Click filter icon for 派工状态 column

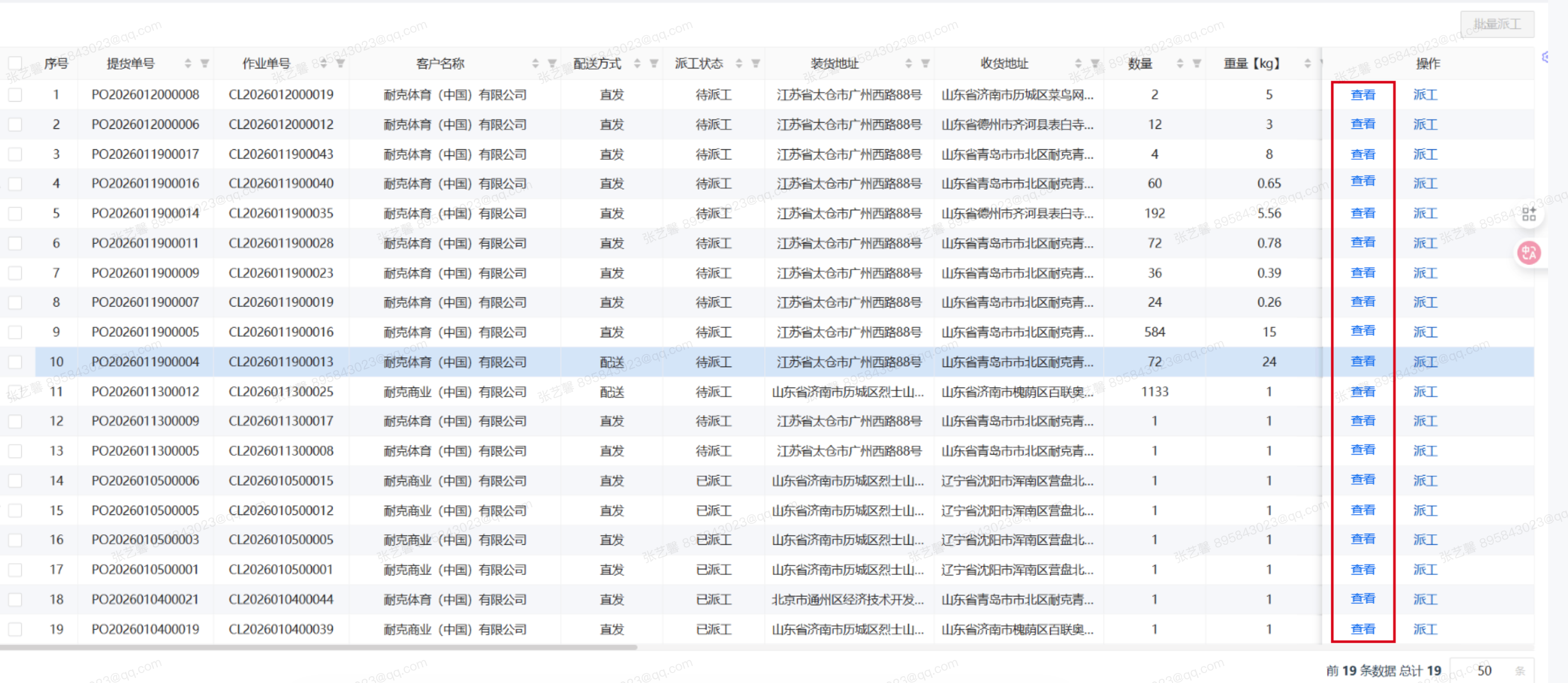[x=755, y=63]
